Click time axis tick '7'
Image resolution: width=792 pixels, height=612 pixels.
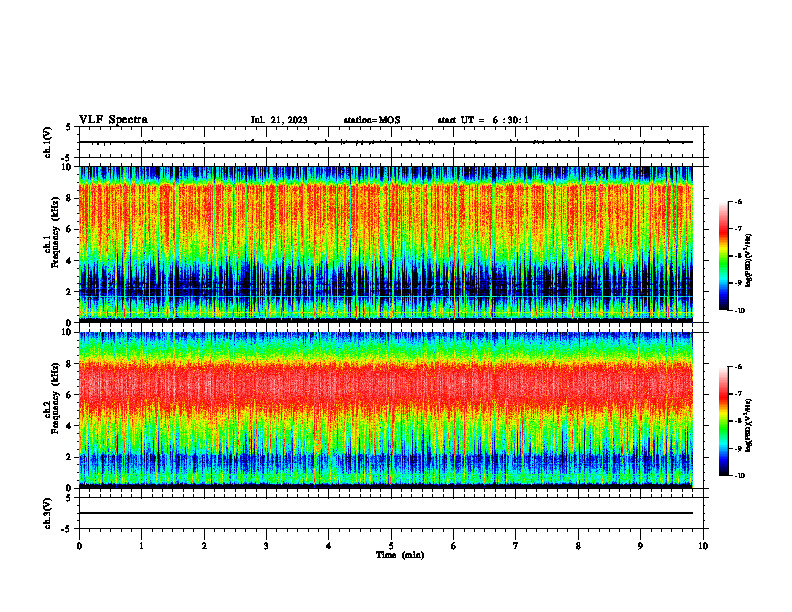[516, 546]
